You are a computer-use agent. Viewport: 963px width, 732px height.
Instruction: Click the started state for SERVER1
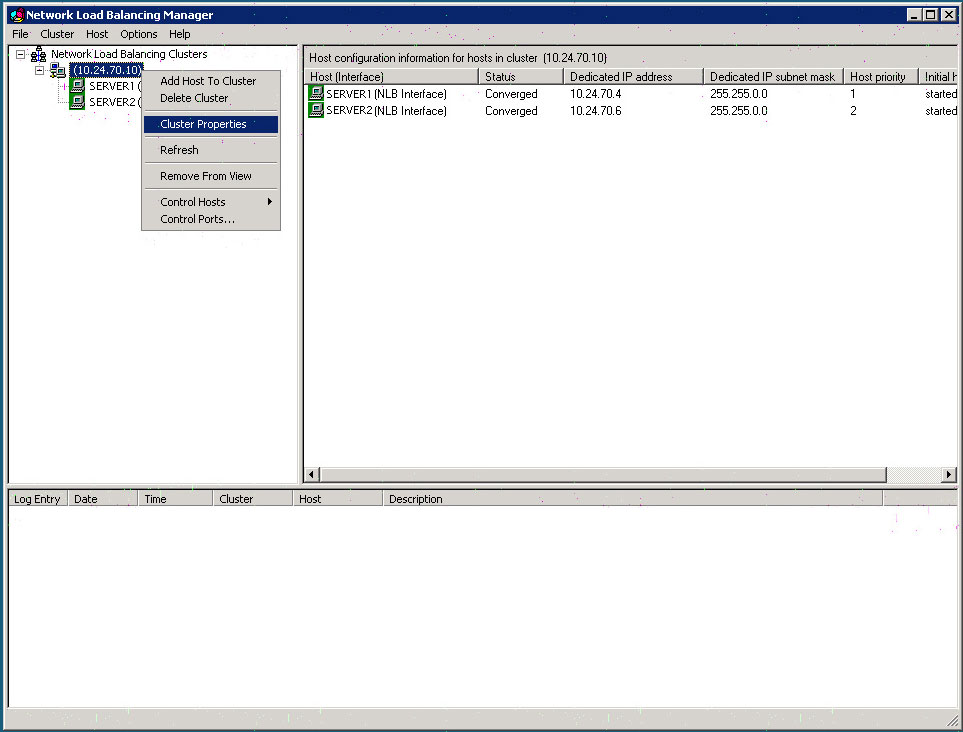click(941, 94)
